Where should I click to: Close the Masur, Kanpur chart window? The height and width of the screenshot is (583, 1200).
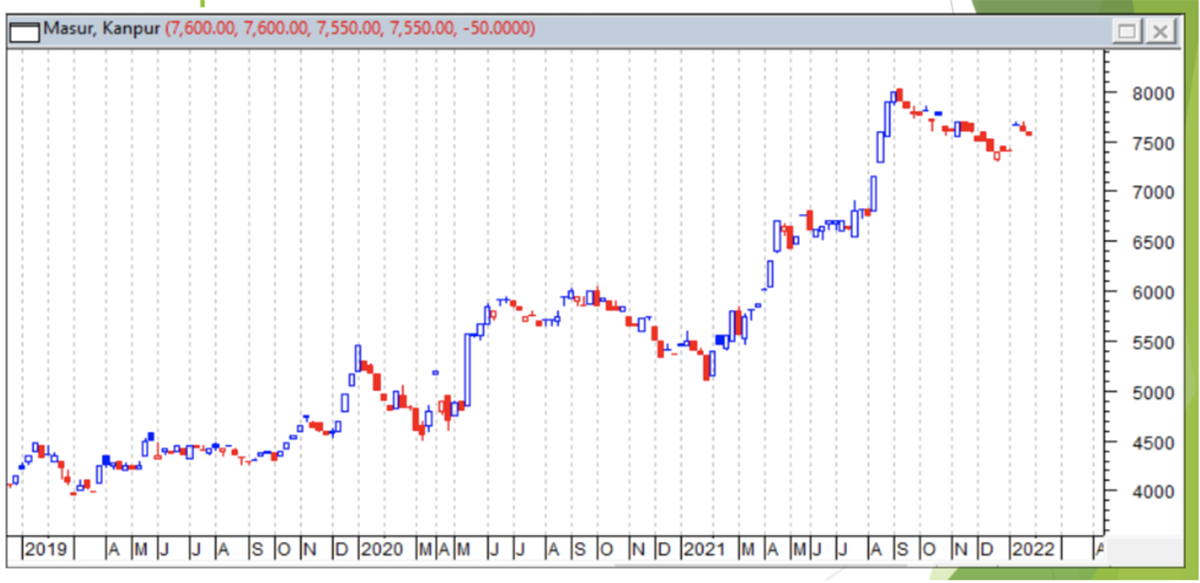1159,31
